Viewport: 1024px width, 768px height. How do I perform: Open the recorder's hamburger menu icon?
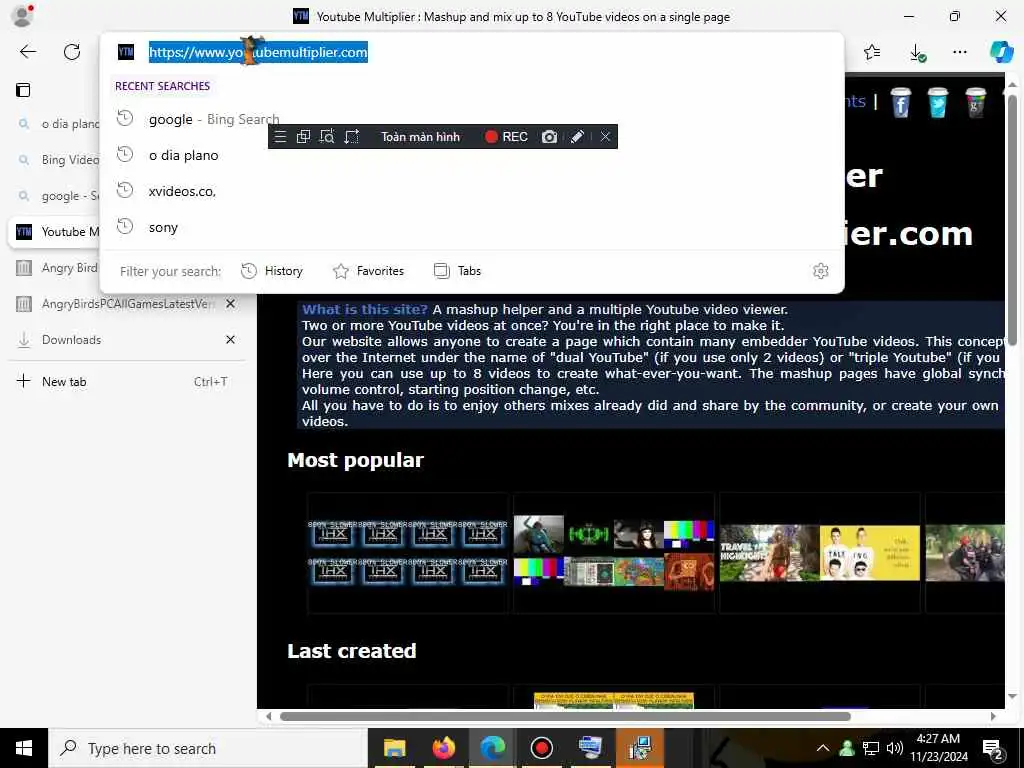[280, 136]
